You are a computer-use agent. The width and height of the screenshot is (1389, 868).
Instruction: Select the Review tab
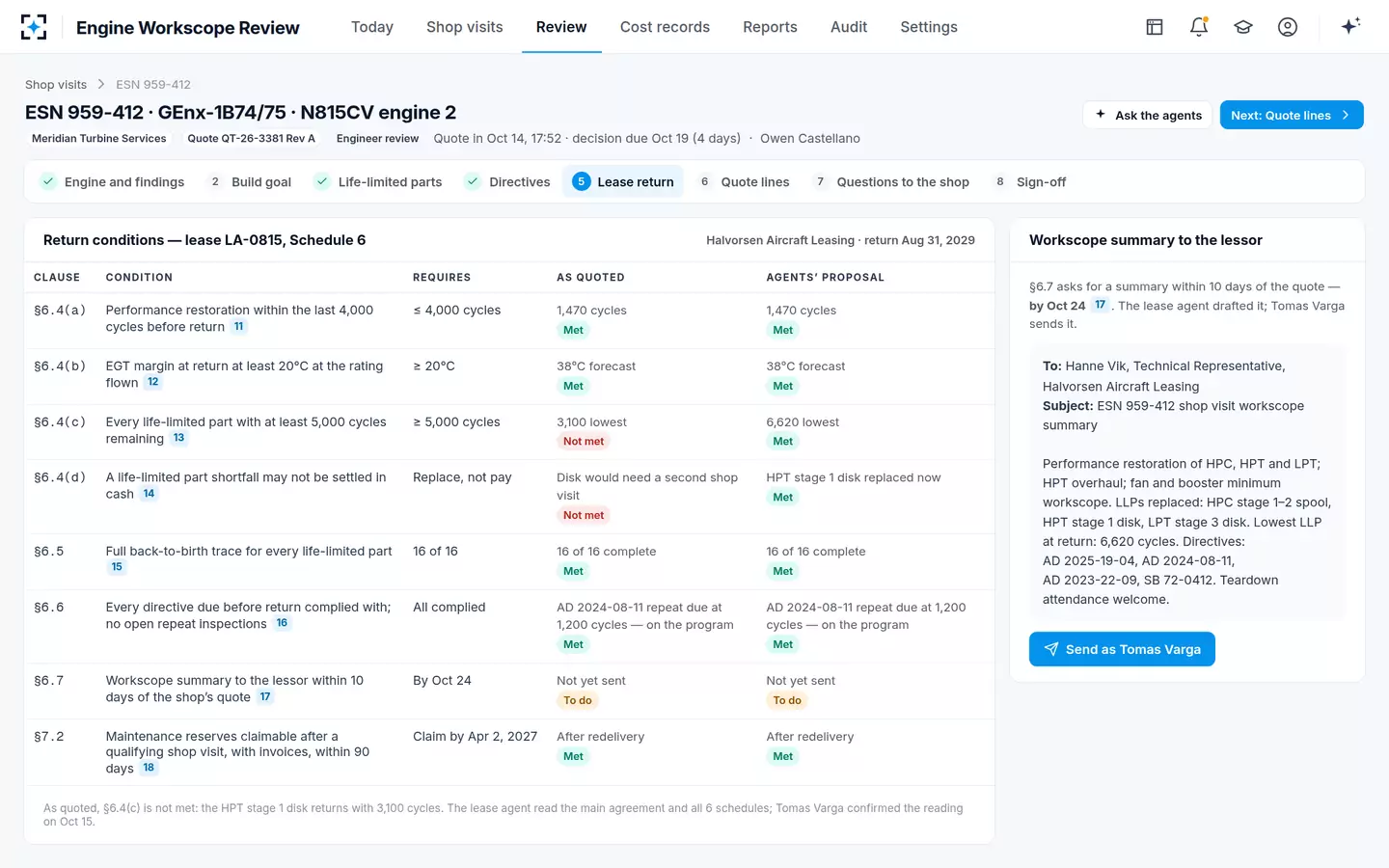[x=561, y=27]
